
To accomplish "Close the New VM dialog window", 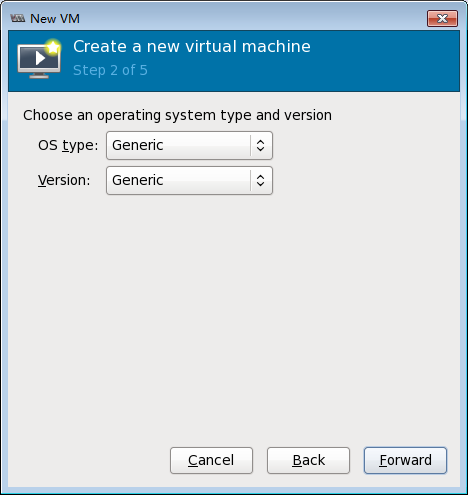I will 442,18.
